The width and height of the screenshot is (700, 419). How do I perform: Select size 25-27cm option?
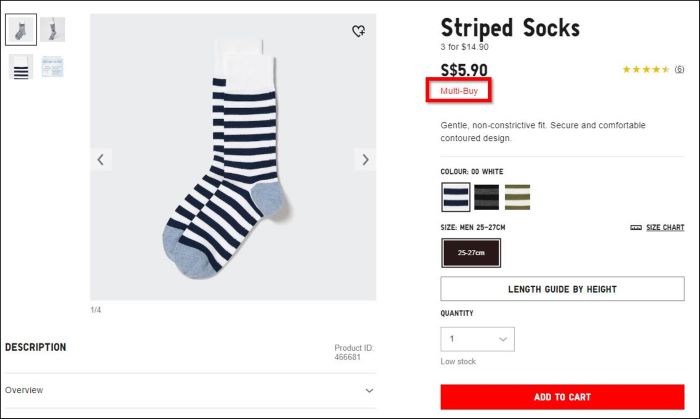coord(471,253)
